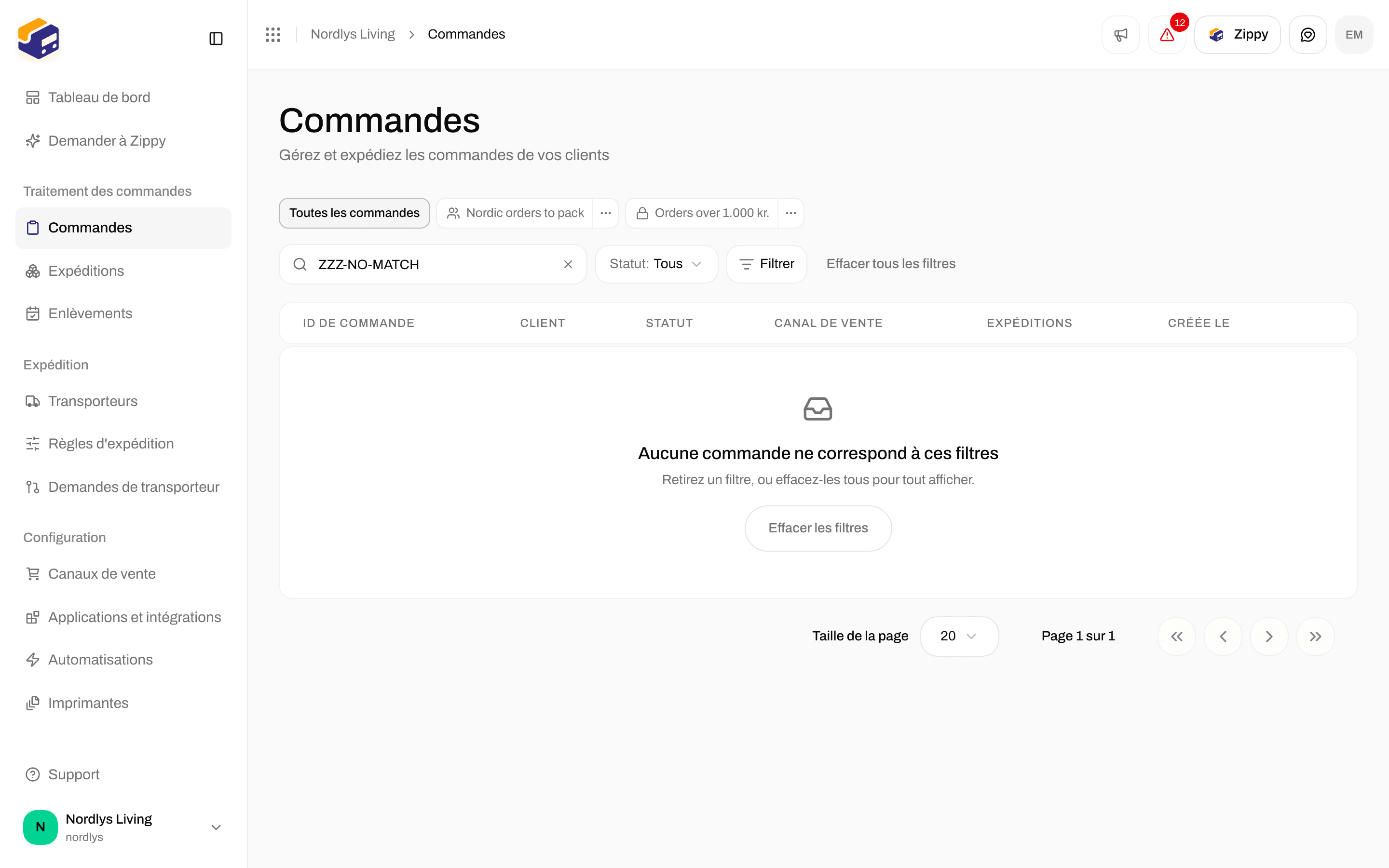Viewport: 1389px width, 868px height.
Task: Open Imprimantes settings
Action: pyautogui.click(x=123, y=703)
